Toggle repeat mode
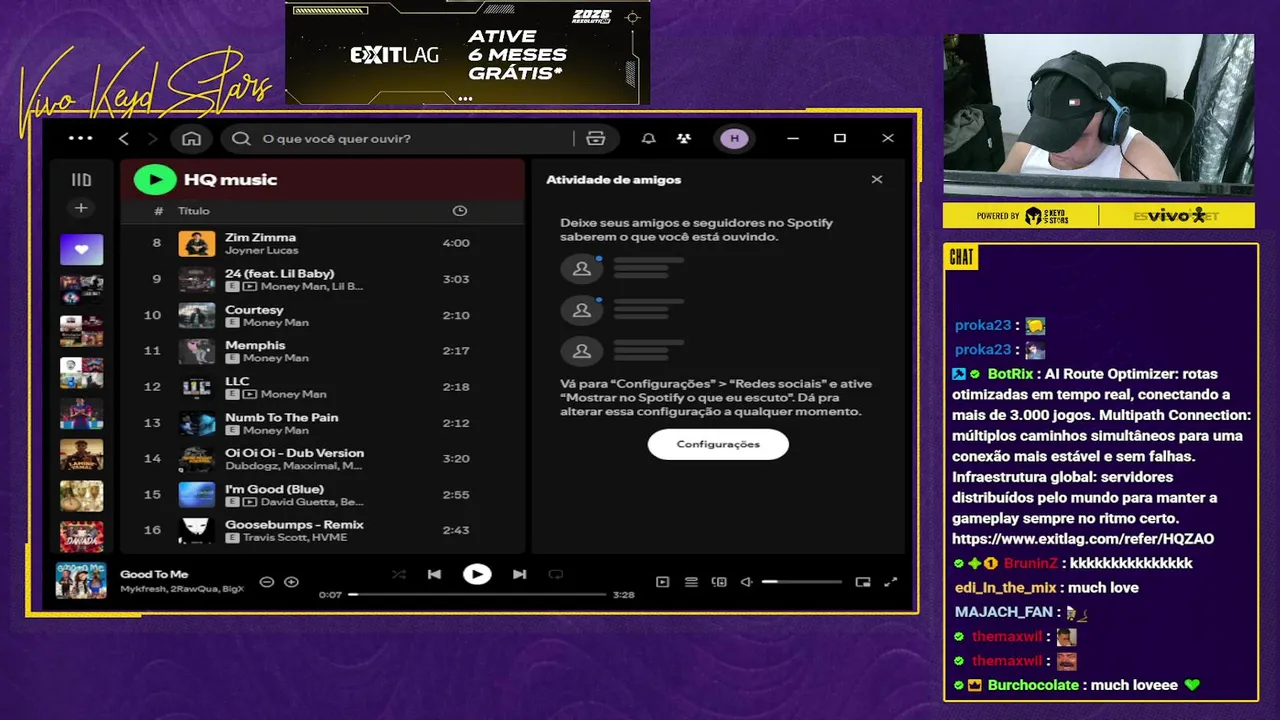Screen dimensions: 1280x720 click(x=556, y=574)
